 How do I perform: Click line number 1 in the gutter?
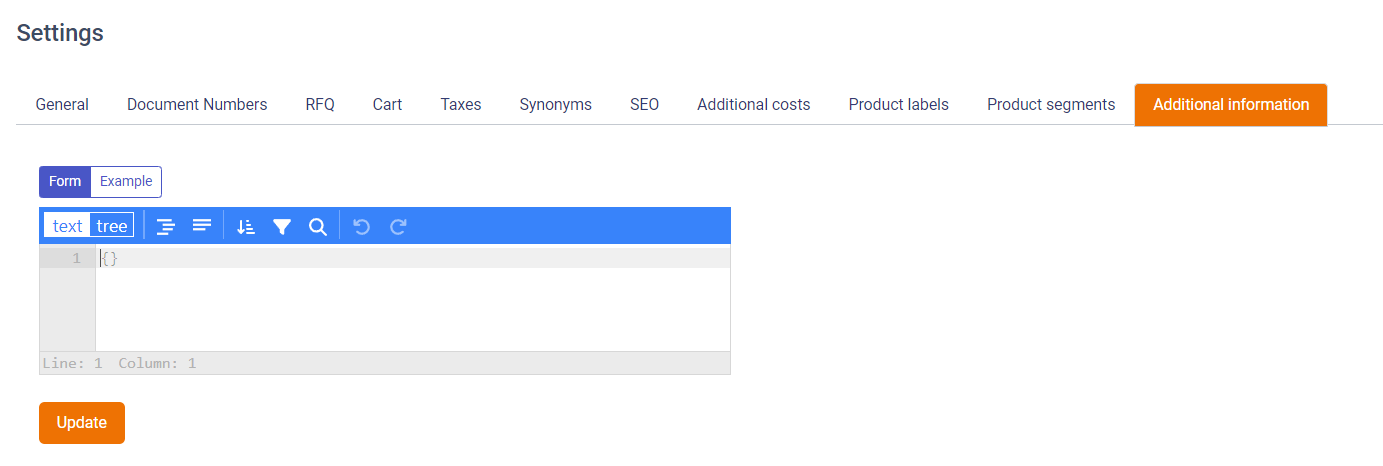click(x=76, y=259)
